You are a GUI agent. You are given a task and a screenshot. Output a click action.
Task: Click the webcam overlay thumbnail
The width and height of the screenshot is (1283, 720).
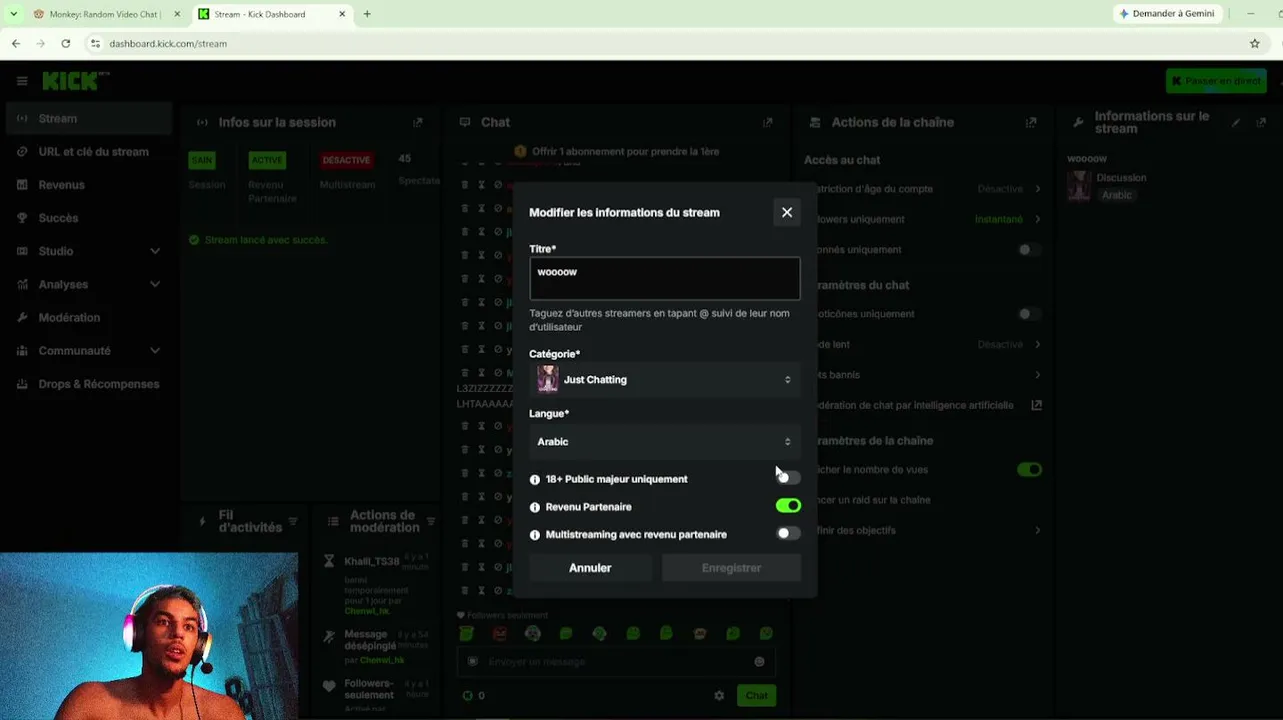tap(149, 636)
